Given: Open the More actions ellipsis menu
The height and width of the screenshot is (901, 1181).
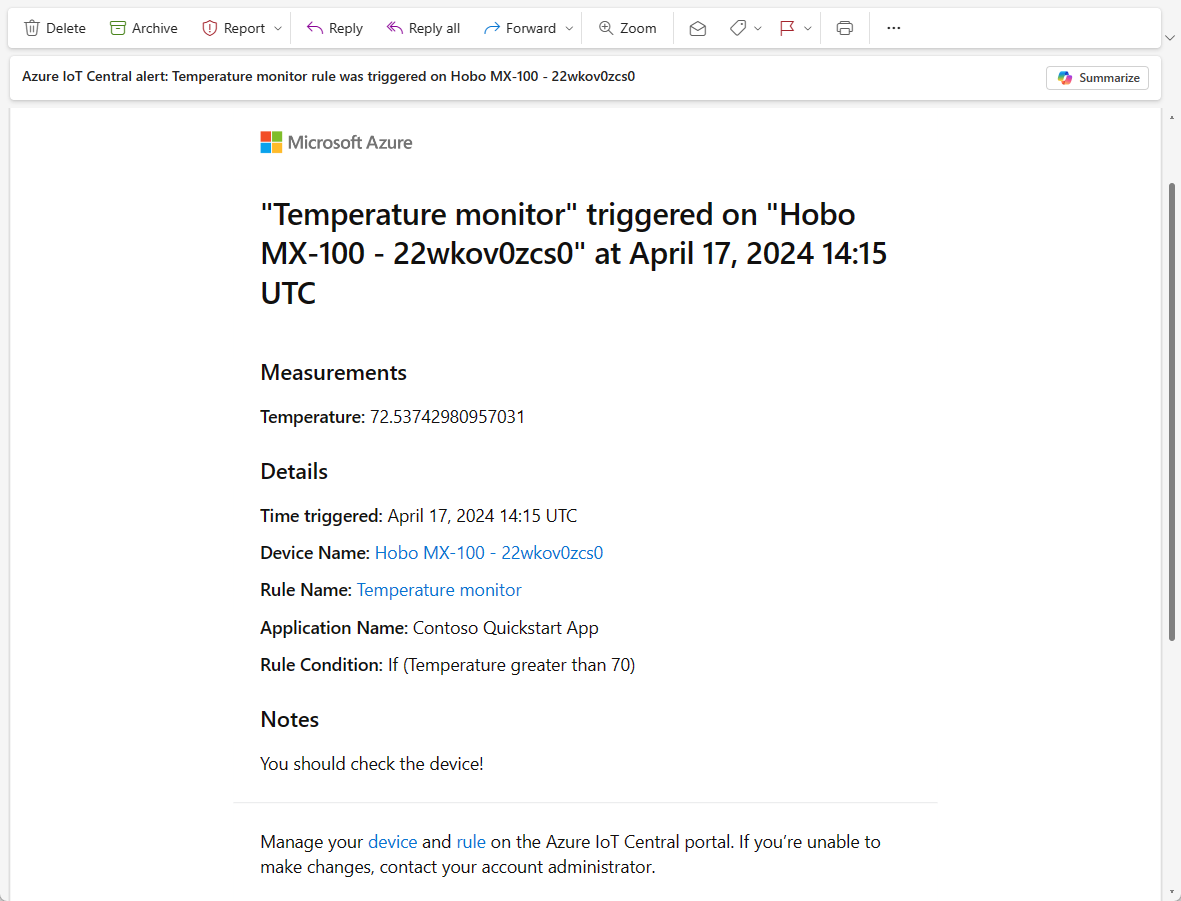Looking at the screenshot, I should click(894, 28).
